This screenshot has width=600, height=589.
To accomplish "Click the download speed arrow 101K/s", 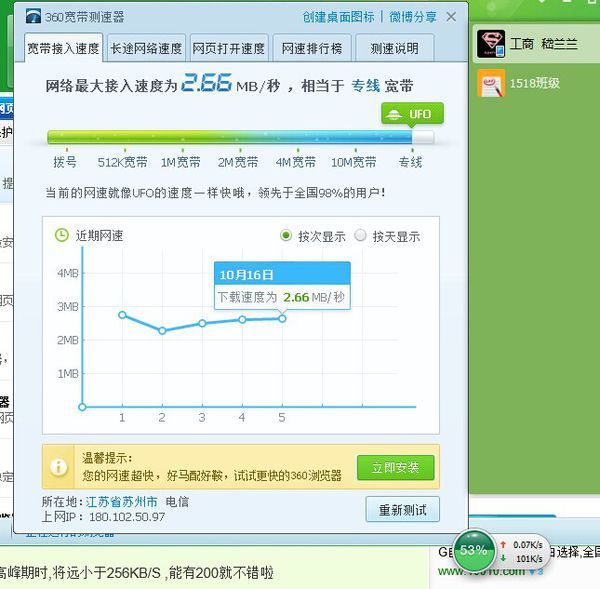I will pos(503,558).
